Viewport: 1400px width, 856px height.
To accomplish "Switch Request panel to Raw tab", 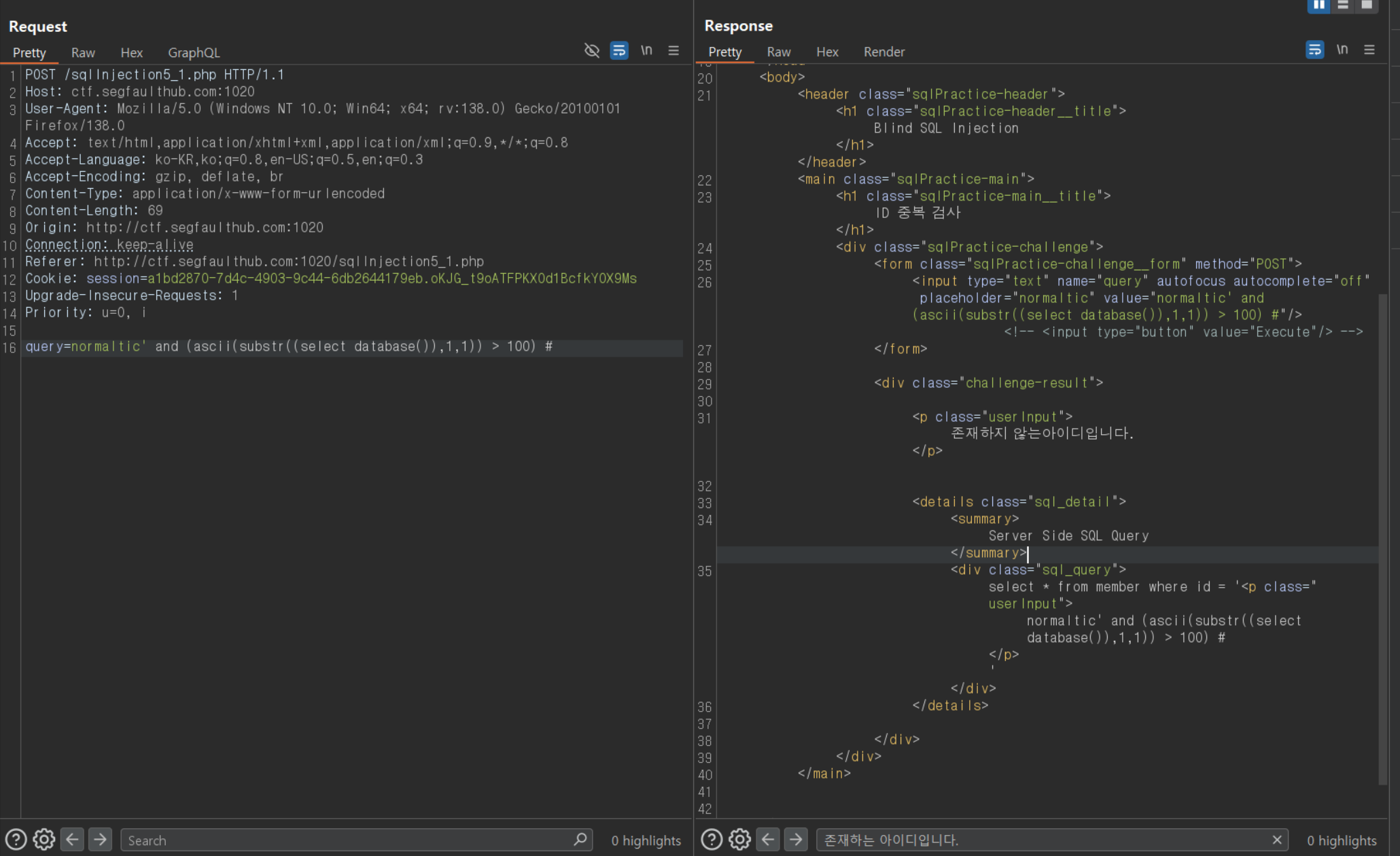I will click(x=83, y=52).
